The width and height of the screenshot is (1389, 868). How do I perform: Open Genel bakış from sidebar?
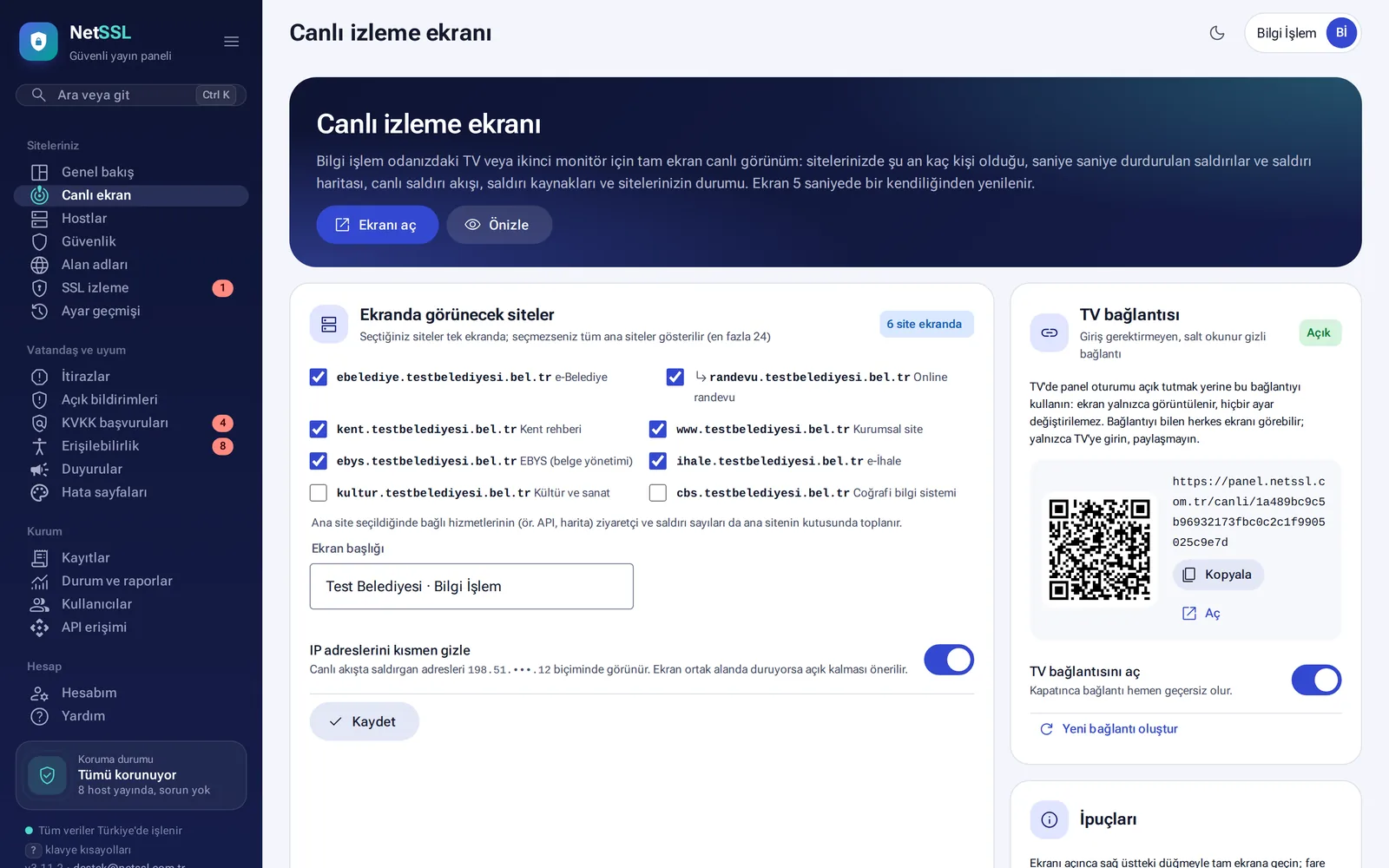pos(131,172)
